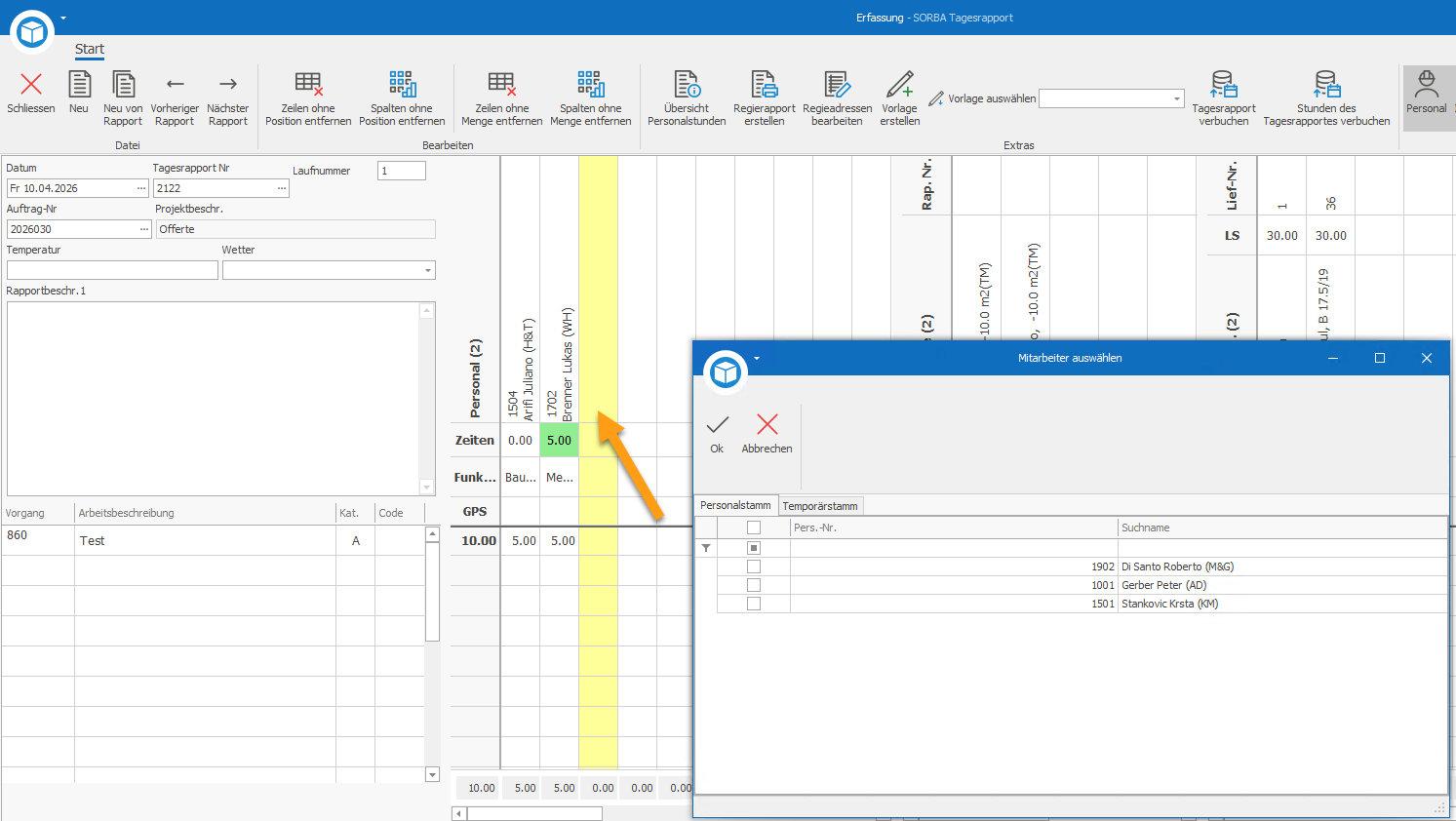Click the Kat. column header

pyautogui.click(x=355, y=513)
